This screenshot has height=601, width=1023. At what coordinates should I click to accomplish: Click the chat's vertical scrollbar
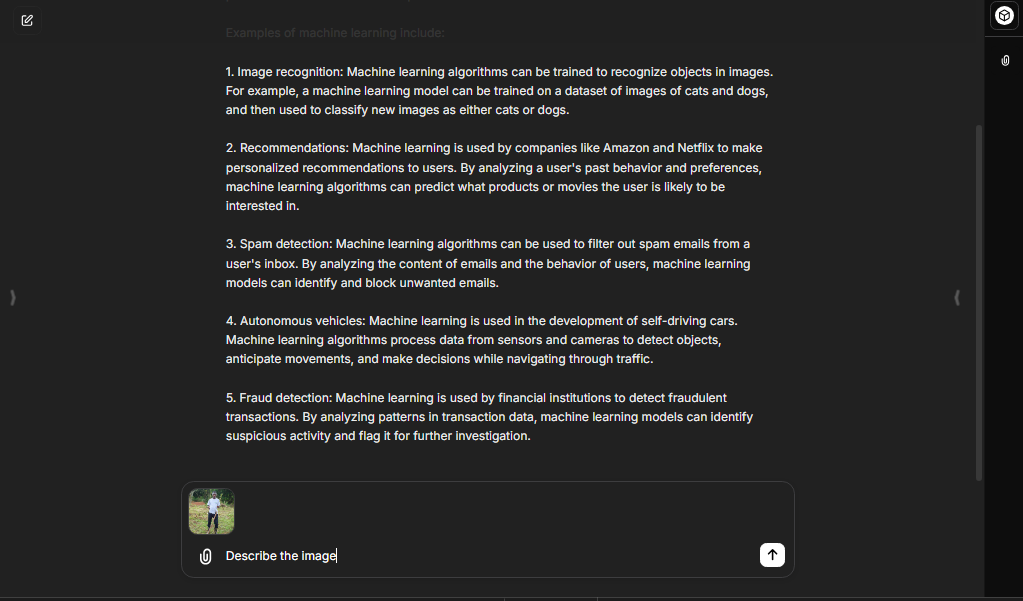click(x=978, y=300)
